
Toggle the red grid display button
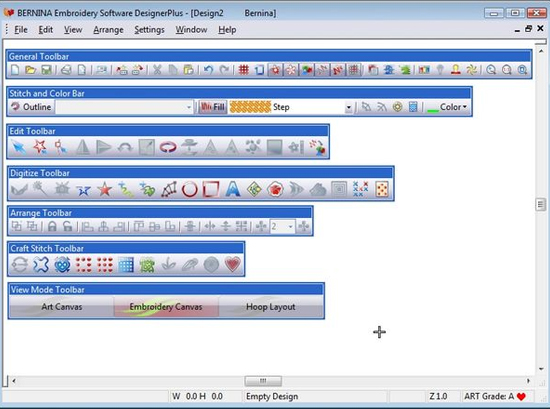point(243,70)
